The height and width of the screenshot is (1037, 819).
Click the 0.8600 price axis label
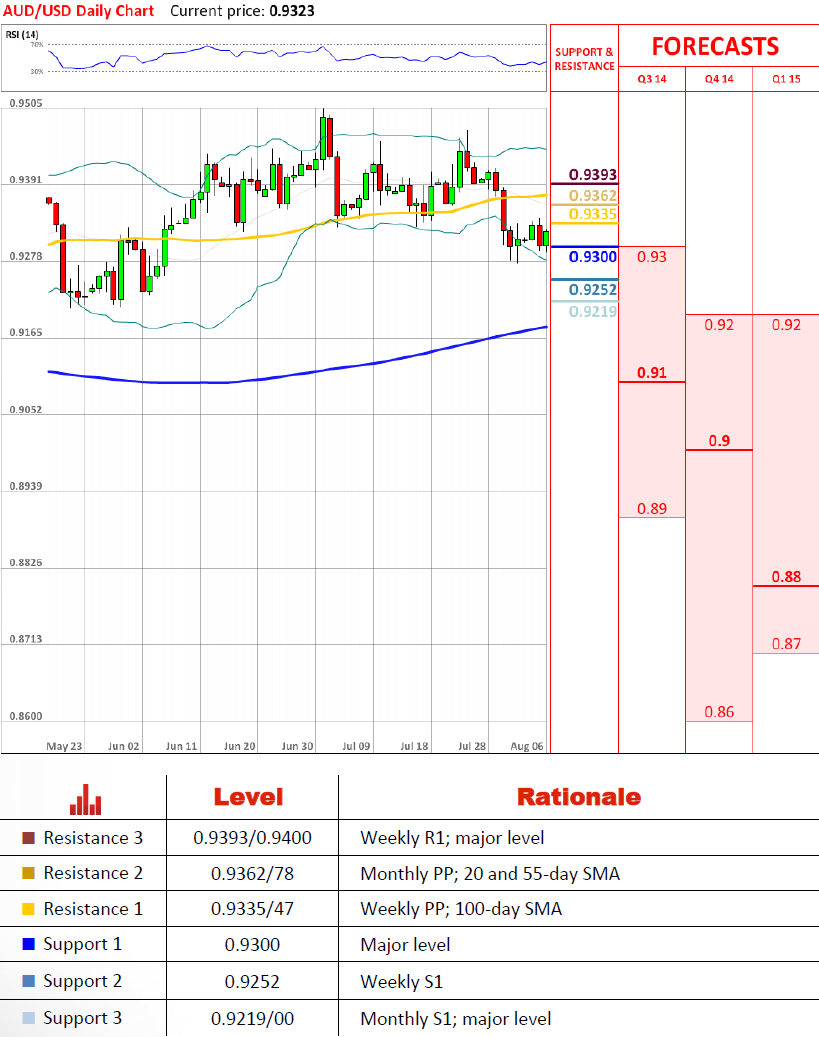click(x=26, y=716)
